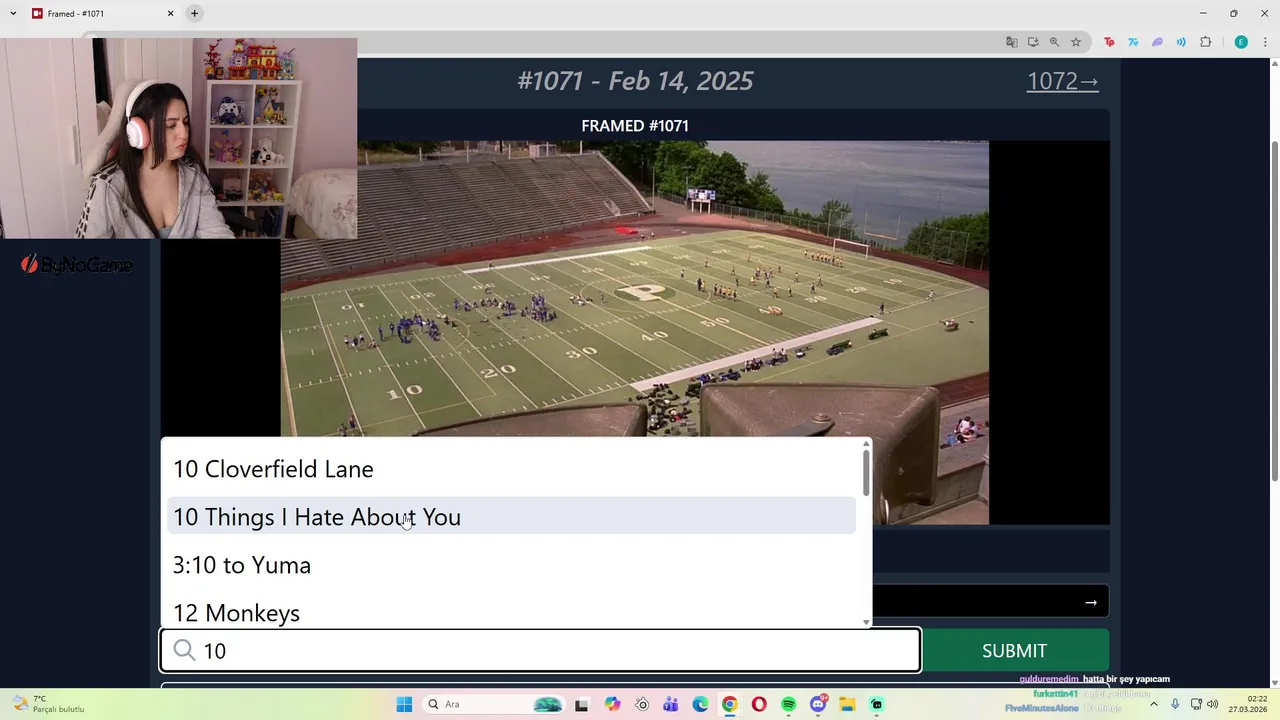This screenshot has width=1280, height=720.
Task: Open a new browser tab
Action: [194, 13]
